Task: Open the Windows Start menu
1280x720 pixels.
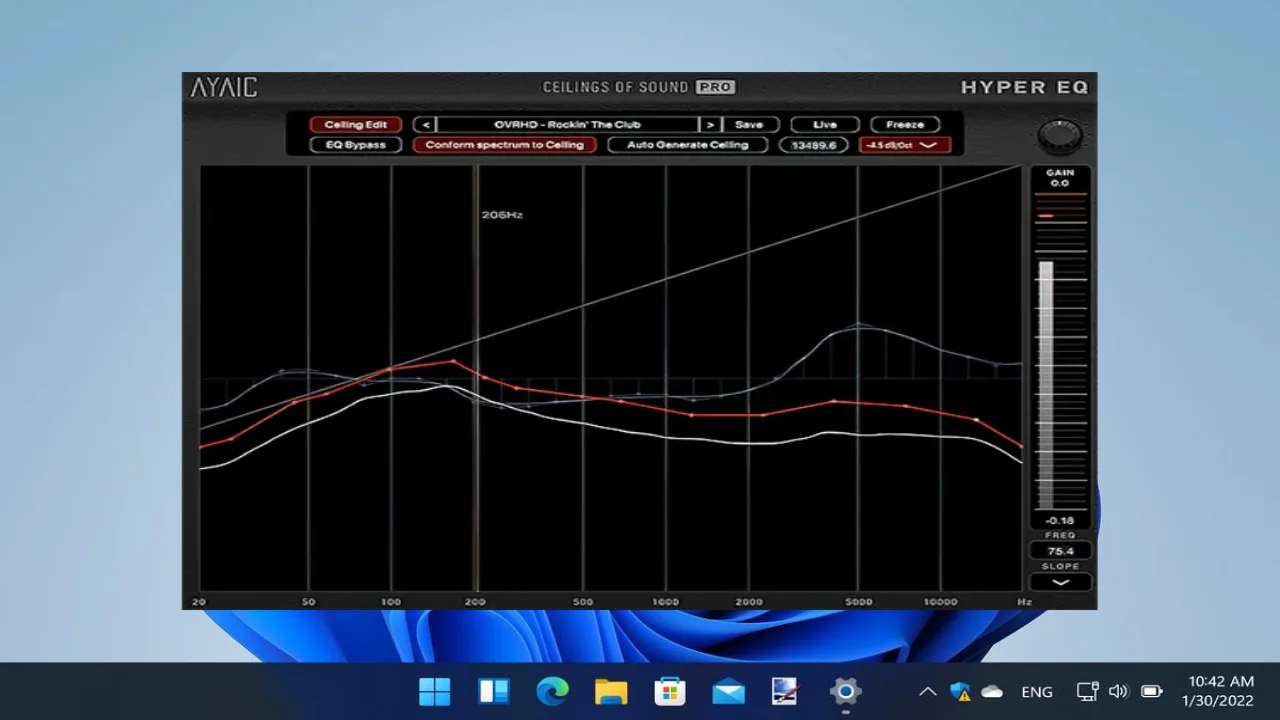Action: (x=435, y=691)
